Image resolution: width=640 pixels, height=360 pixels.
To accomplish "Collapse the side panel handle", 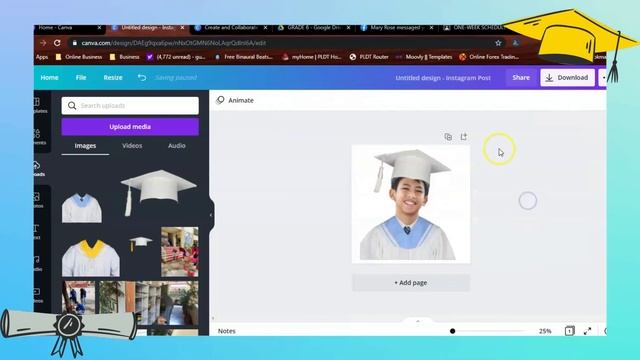I will click(x=211, y=215).
